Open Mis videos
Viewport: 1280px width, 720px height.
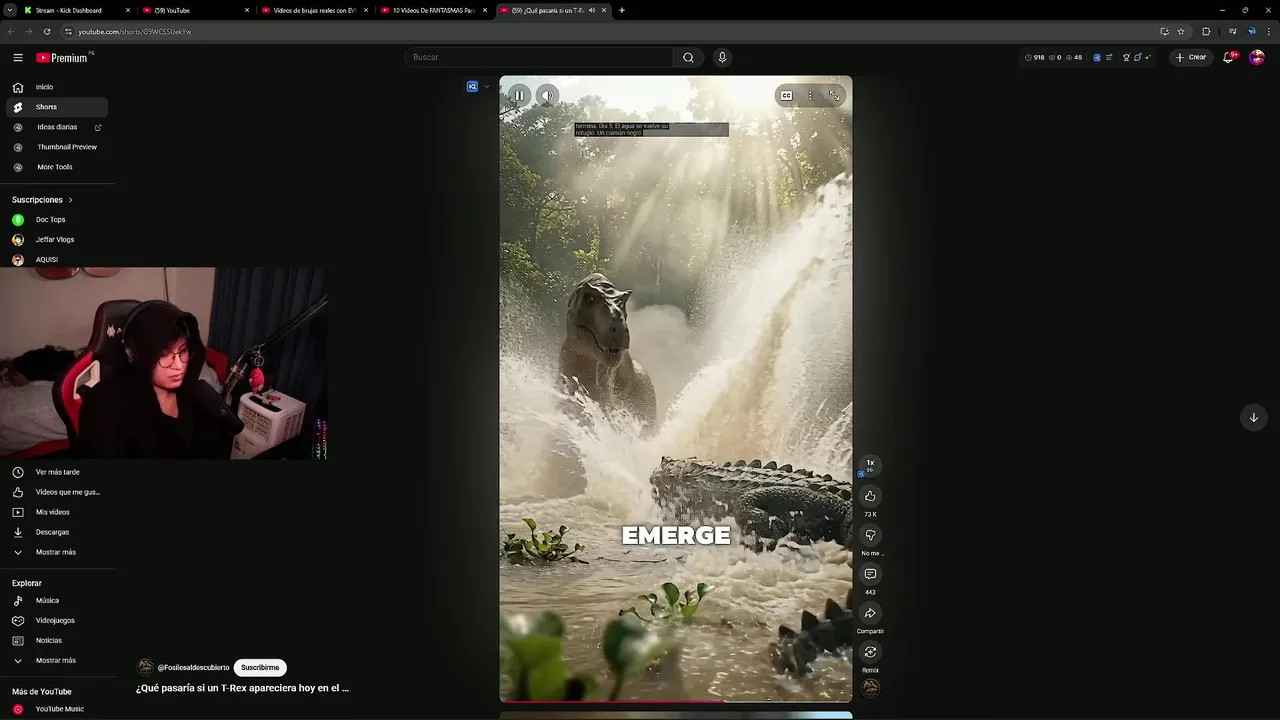coord(57,512)
